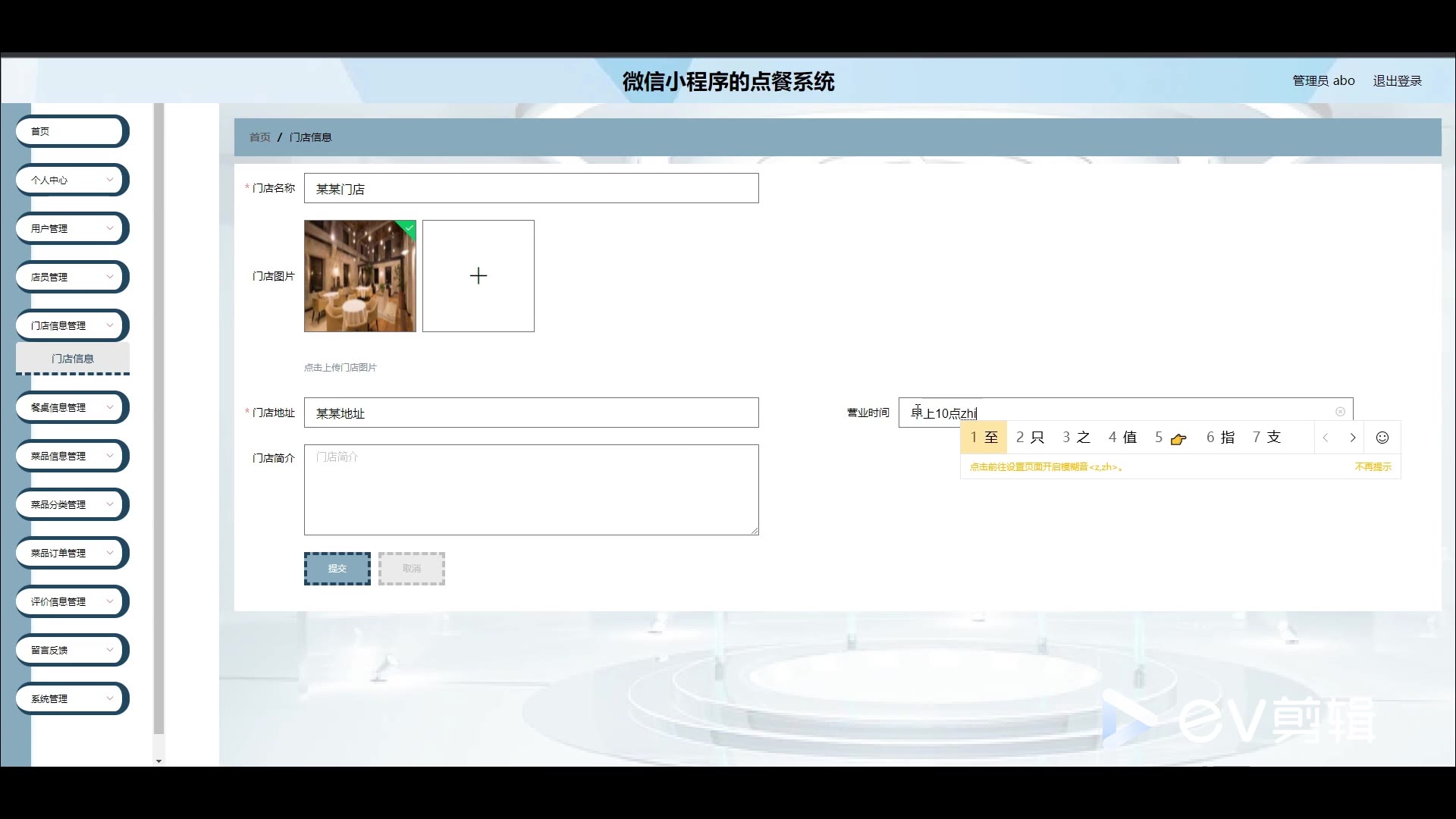This screenshot has height=819, width=1456.
Task: Expand the 系统管理 menu
Action: point(72,698)
